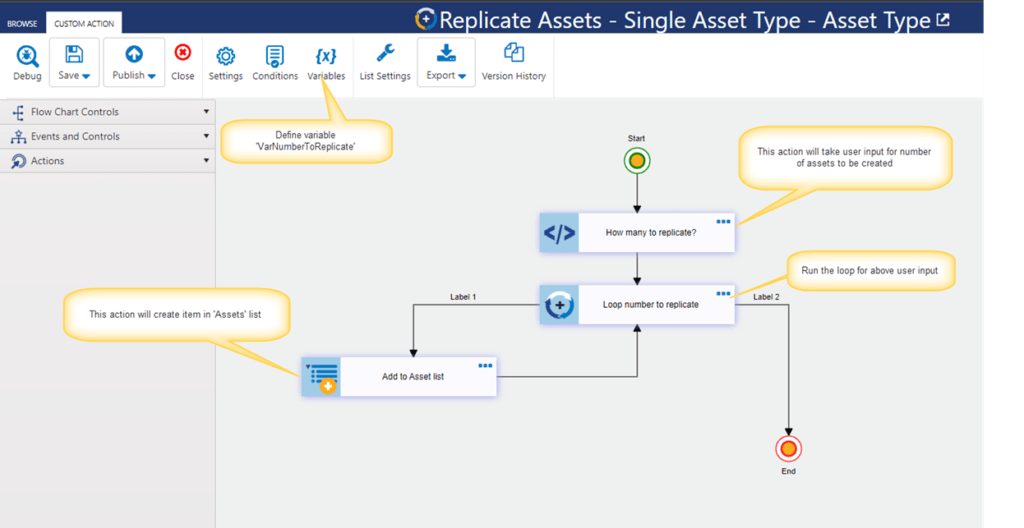Click the Actions section icon
This screenshot has height=528, width=1024.
tap(18, 161)
